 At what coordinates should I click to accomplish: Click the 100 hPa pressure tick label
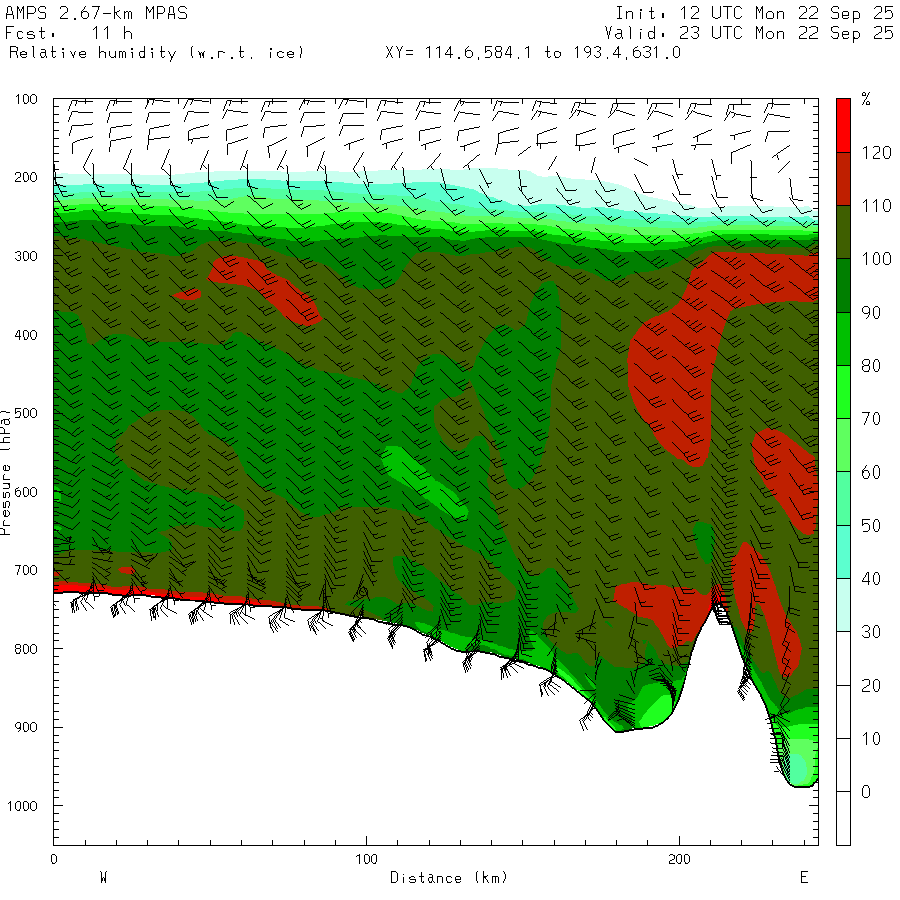point(26,99)
